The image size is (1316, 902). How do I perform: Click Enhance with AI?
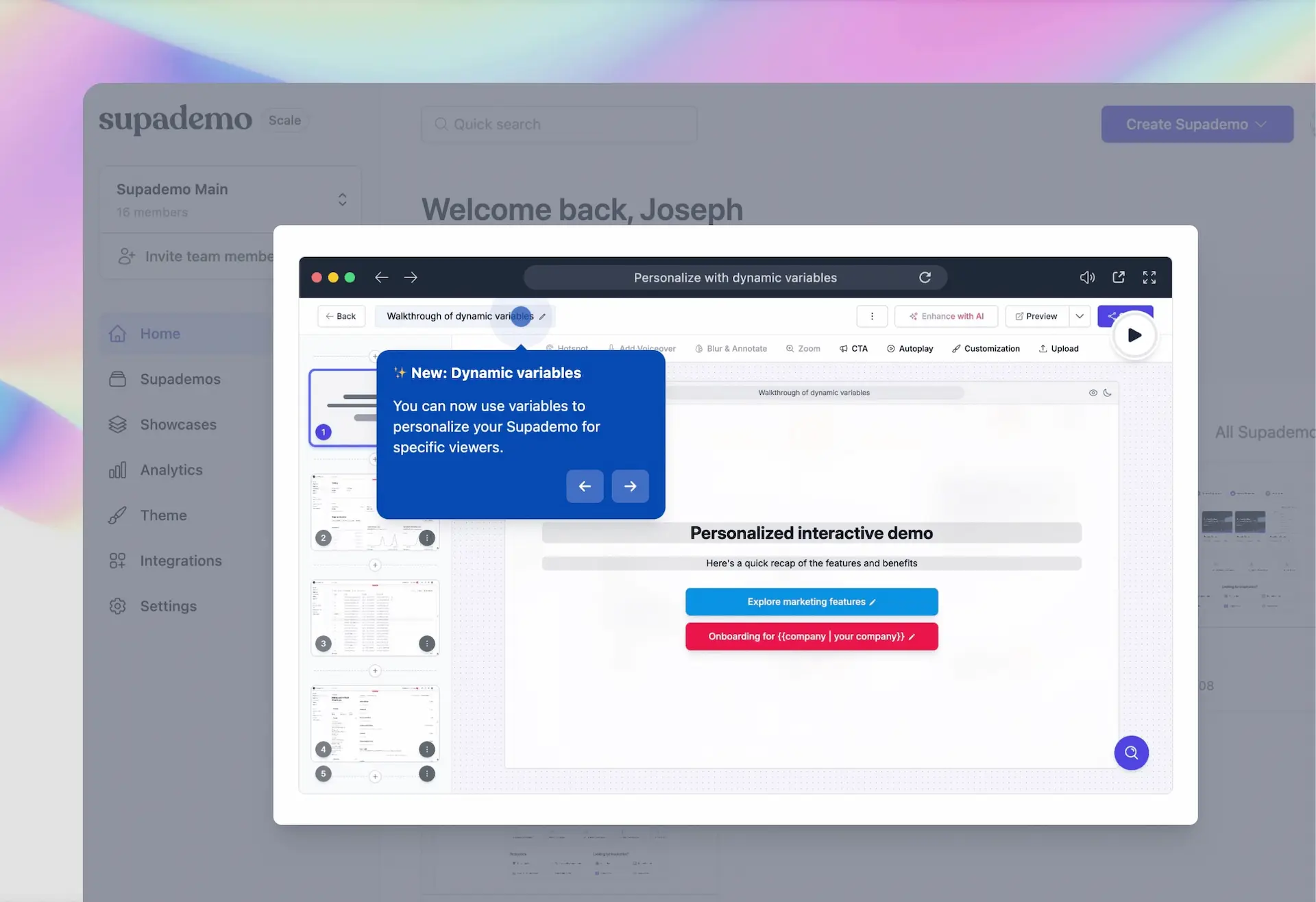[946, 316]
